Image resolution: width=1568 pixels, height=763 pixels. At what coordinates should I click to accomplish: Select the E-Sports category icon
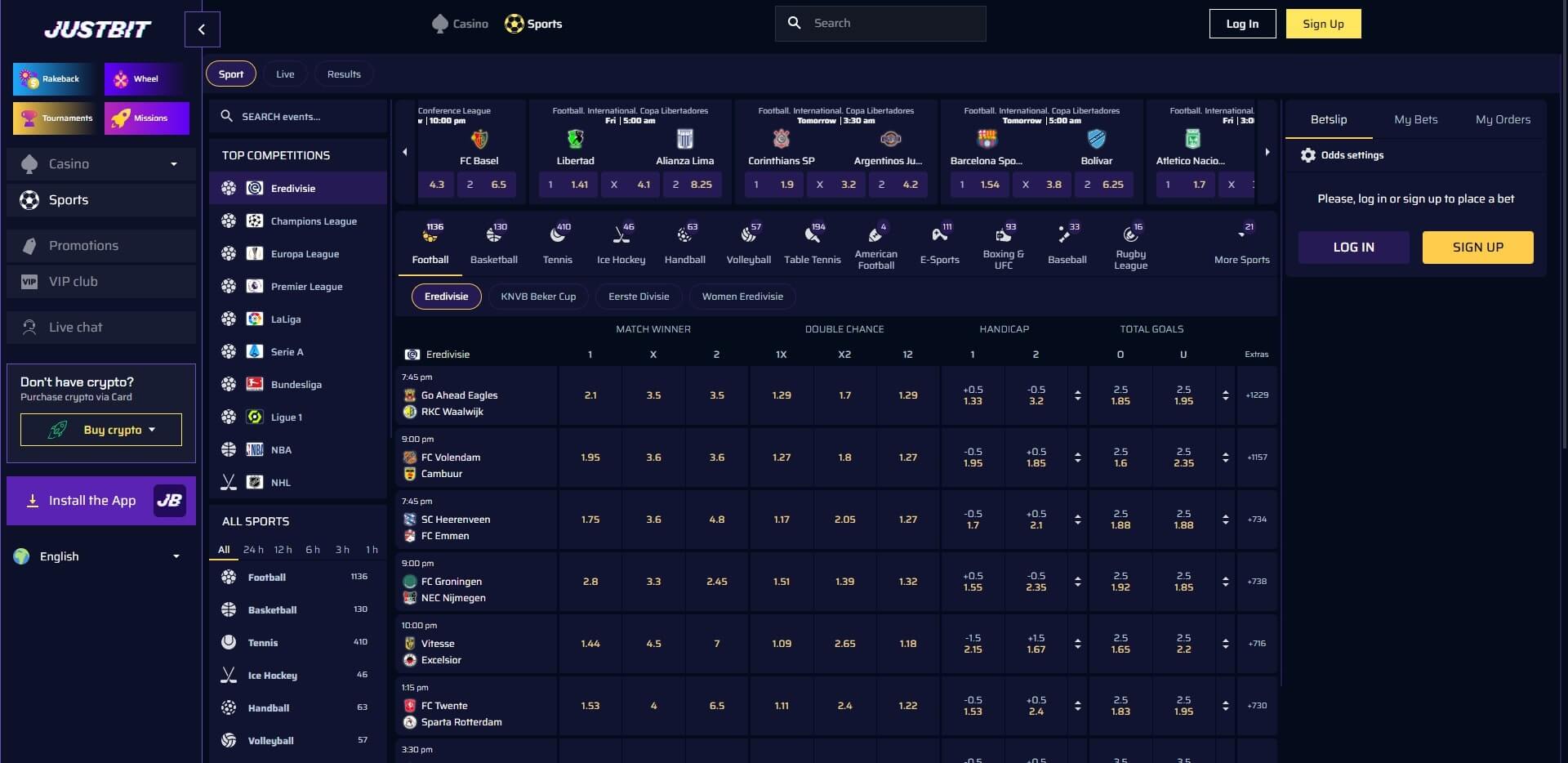[939, 234]
